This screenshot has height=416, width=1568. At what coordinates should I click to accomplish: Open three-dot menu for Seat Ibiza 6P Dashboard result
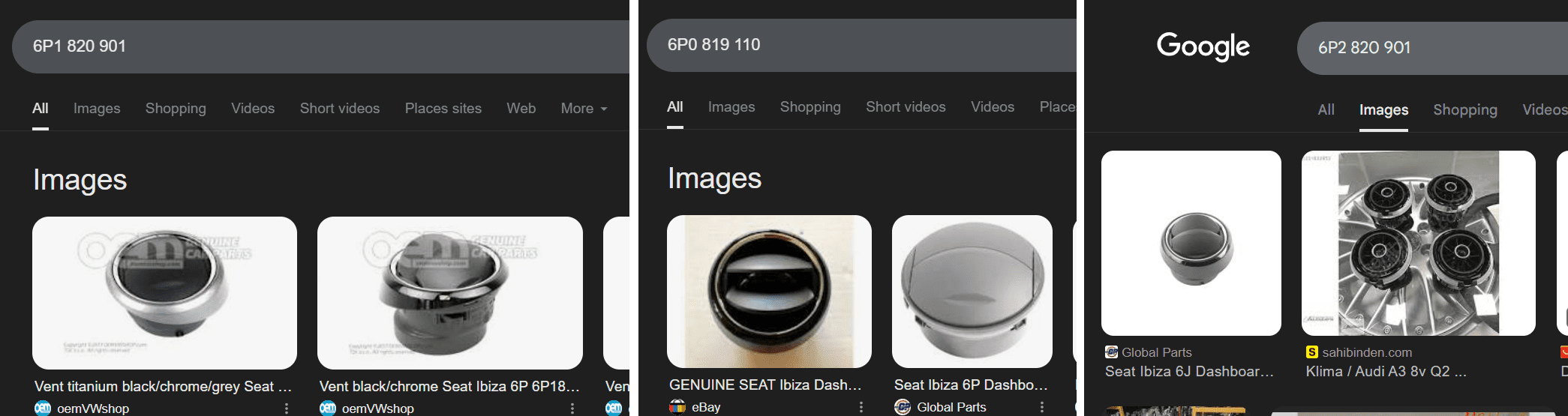1041,407
